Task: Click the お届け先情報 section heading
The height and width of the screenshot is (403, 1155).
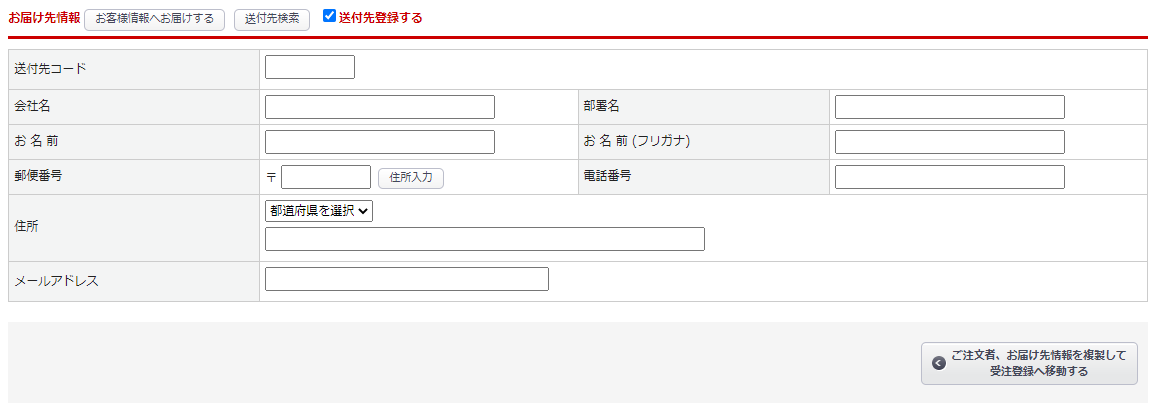Action: tap(44, 18)
